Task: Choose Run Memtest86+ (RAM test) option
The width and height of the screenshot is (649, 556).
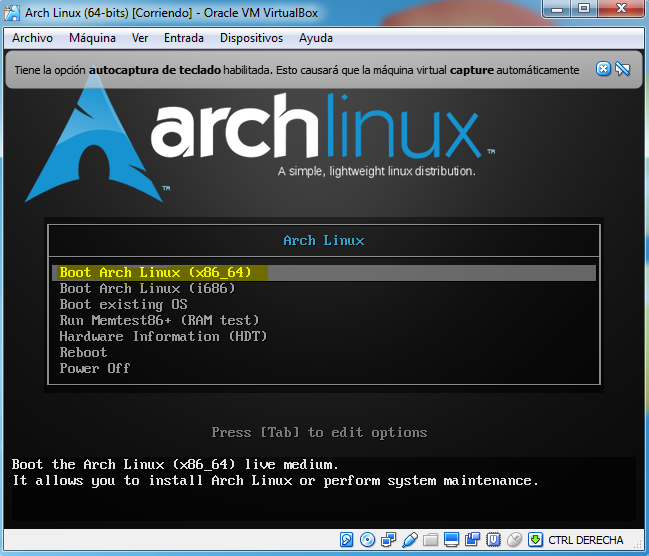Action: click(x=159, y=320)
